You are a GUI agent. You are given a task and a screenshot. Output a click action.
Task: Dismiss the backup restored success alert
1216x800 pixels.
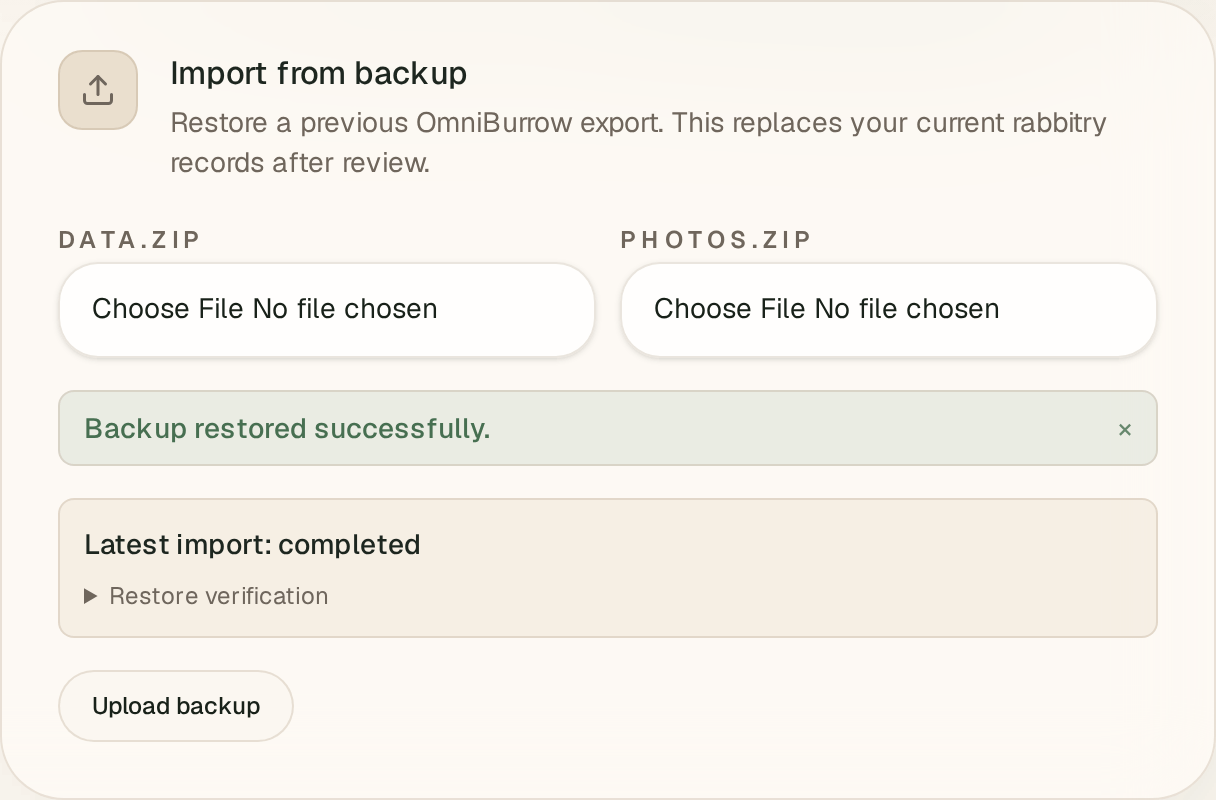[1125, 429]
